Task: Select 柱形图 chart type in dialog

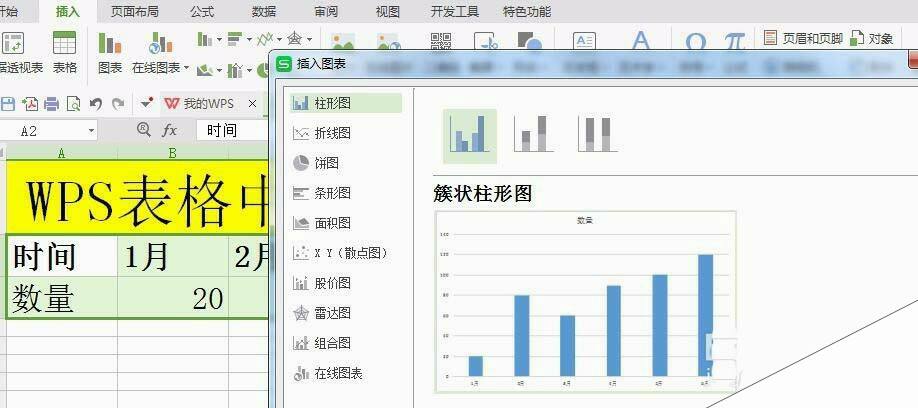Action: click(x=345, y=103)
